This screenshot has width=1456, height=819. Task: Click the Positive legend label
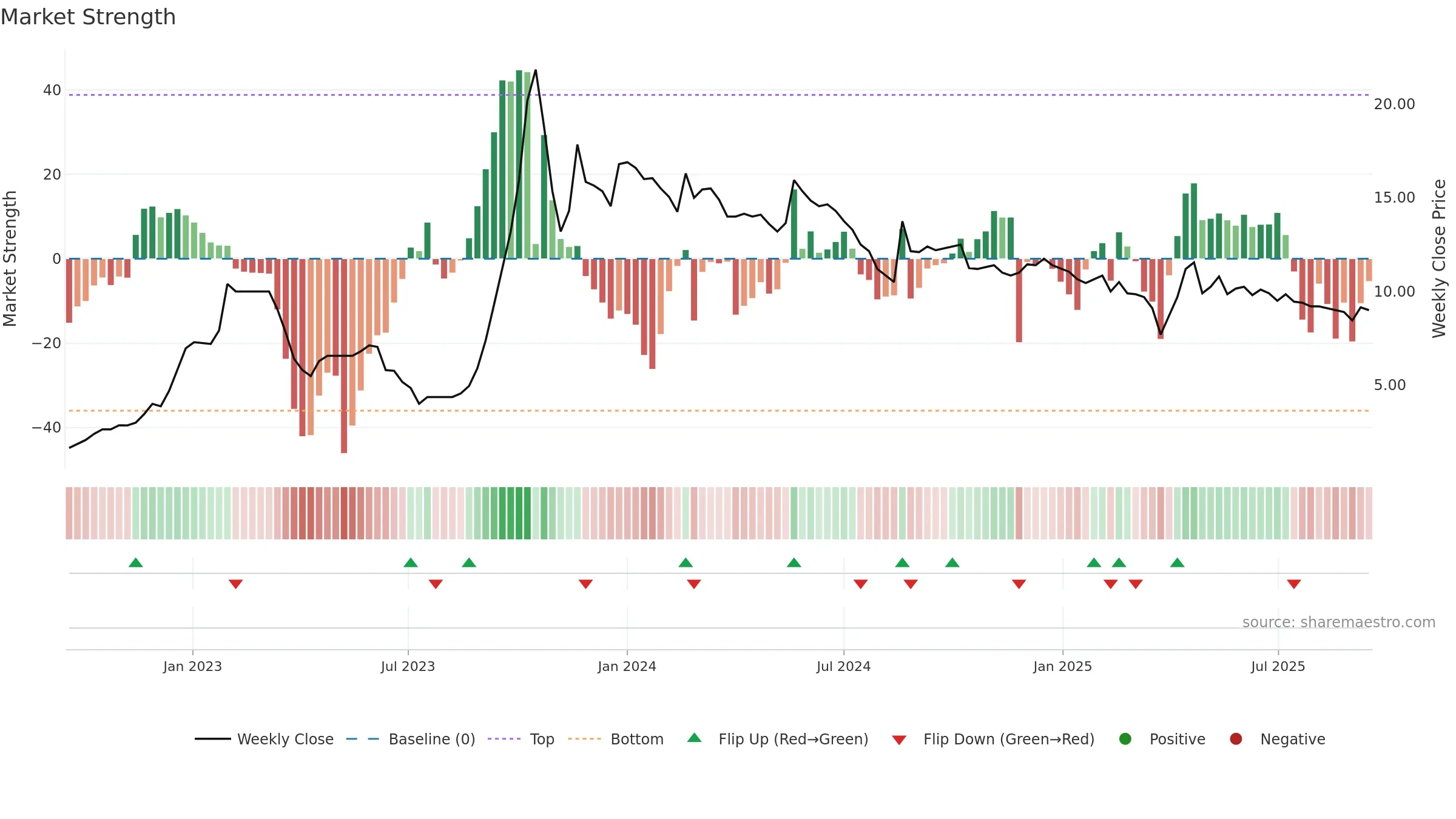[1178, 739]
